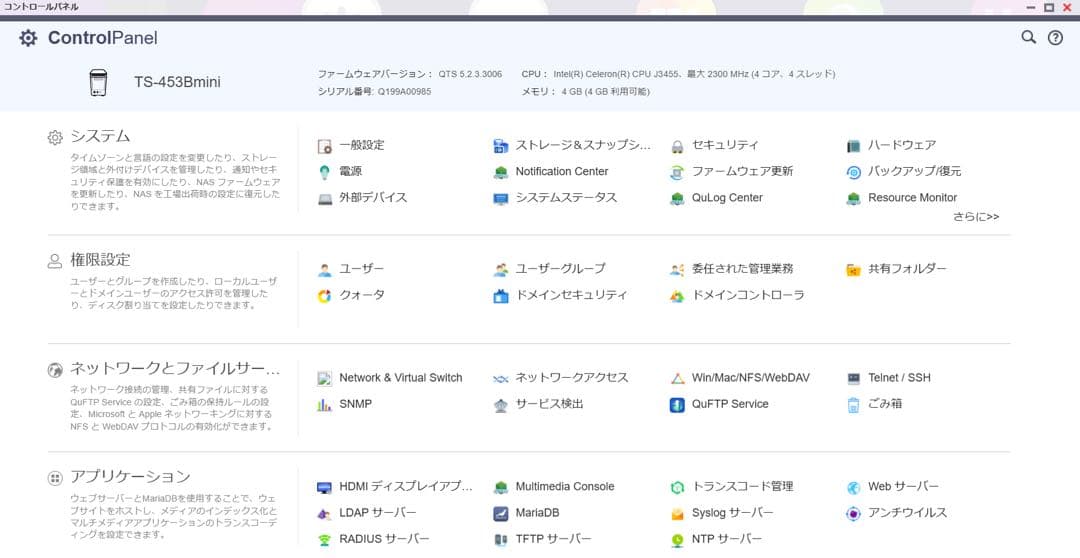Click the help question mark icon

click(x=1055, y=38)
